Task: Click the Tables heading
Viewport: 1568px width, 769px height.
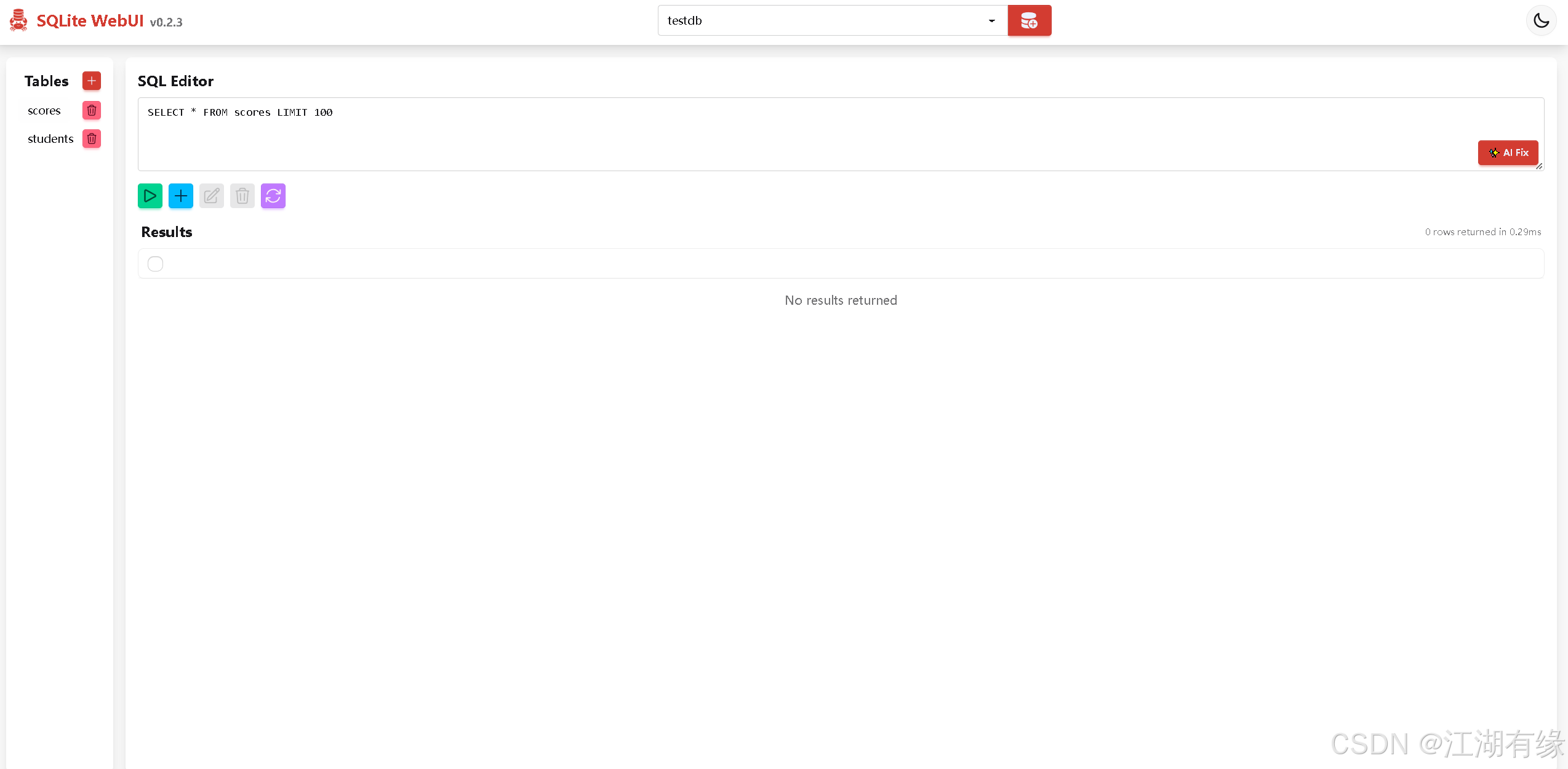Action: click(47, 81)
